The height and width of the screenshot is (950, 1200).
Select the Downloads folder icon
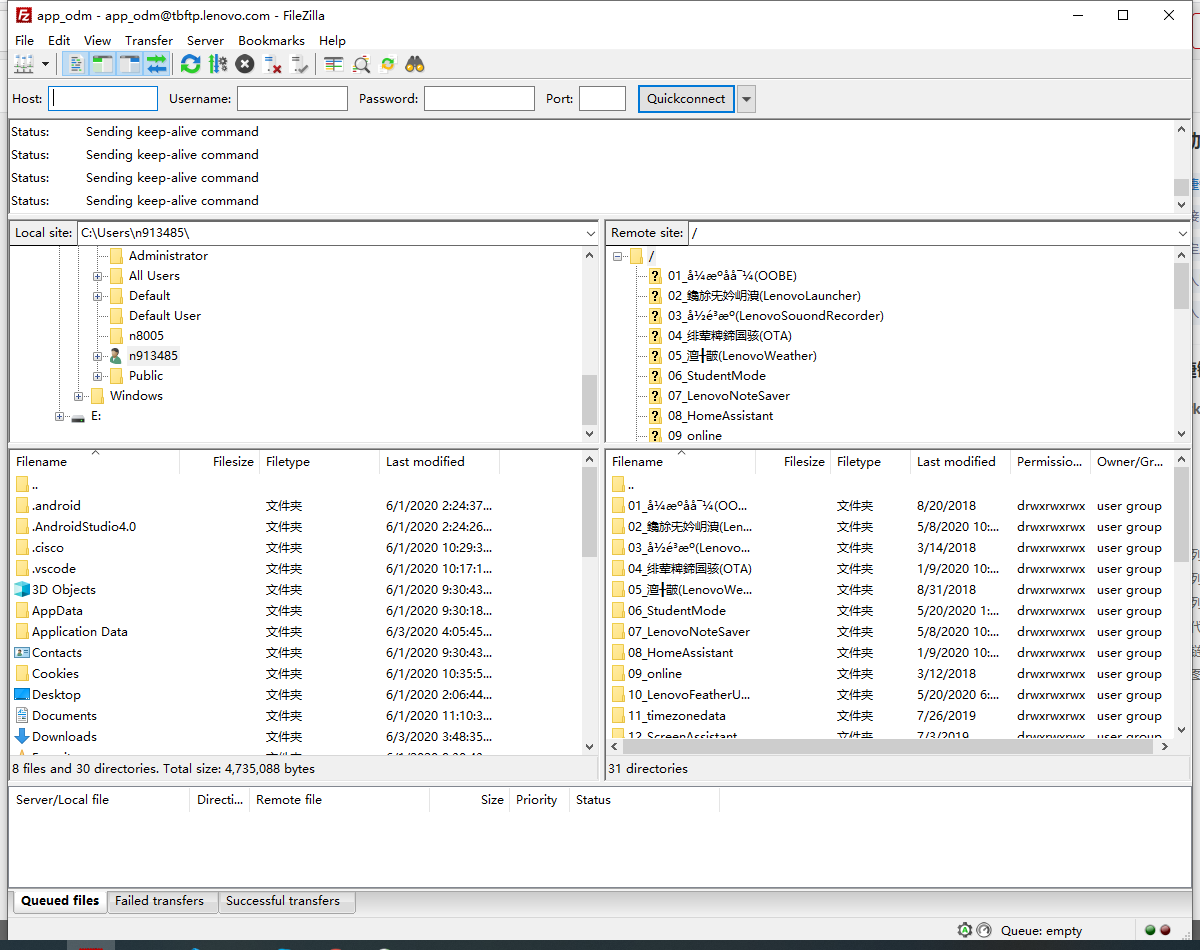click(x=22, y=737)
